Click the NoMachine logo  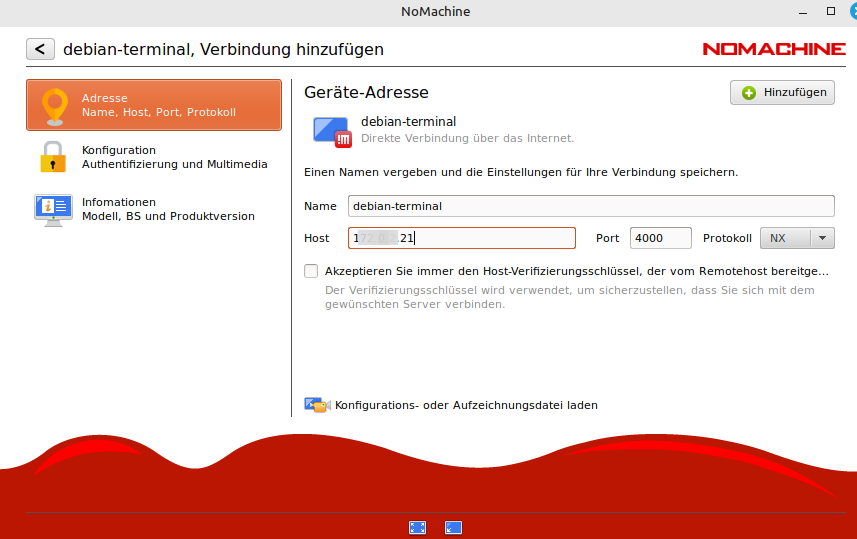pos(773,49)
